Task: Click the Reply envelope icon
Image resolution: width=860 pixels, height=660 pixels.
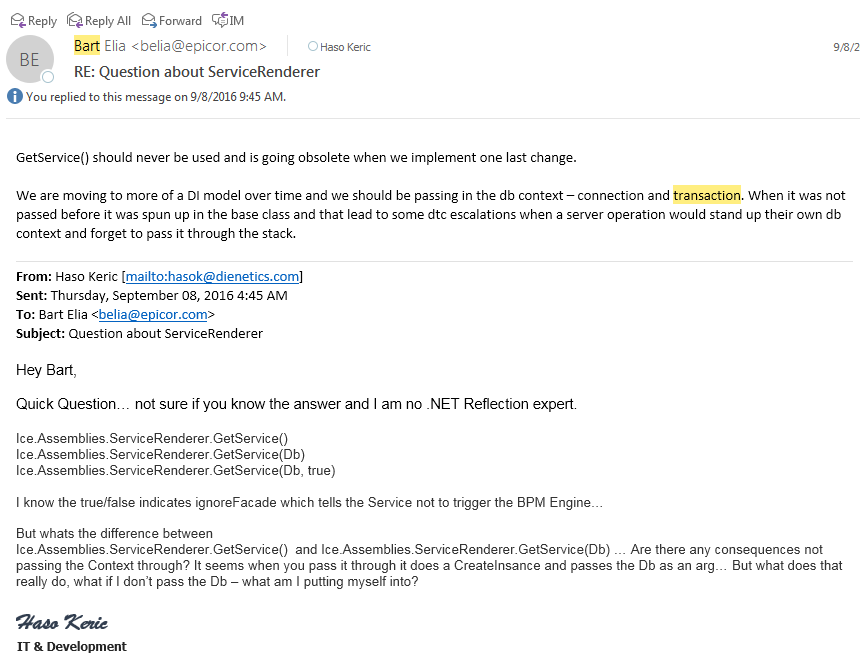Action: pyautogui.click(x=18, y=20)
